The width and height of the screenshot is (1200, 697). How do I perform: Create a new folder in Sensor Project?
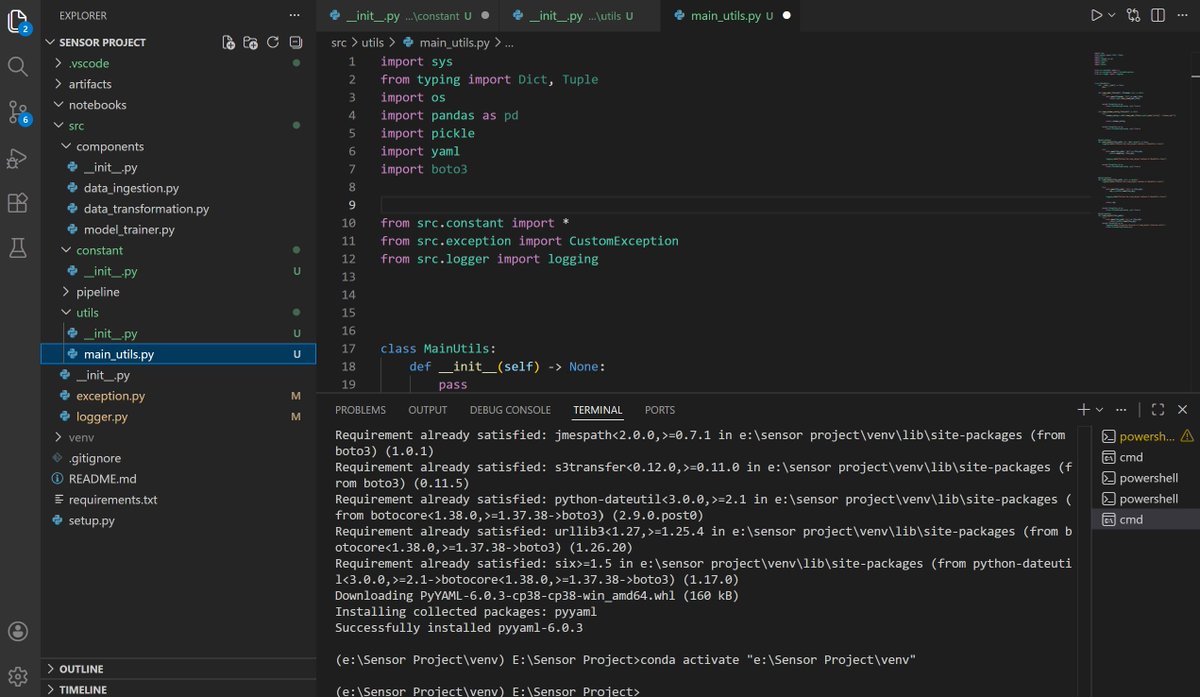tap(250, 41)
